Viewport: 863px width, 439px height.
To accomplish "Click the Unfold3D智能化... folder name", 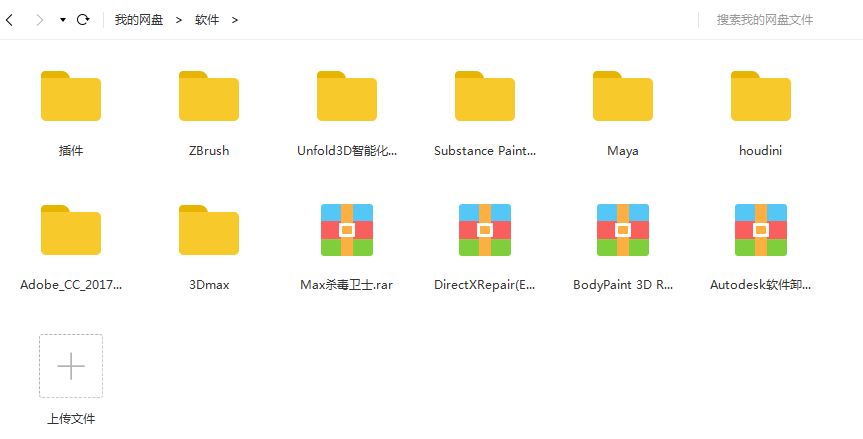I will coord(347,151).
